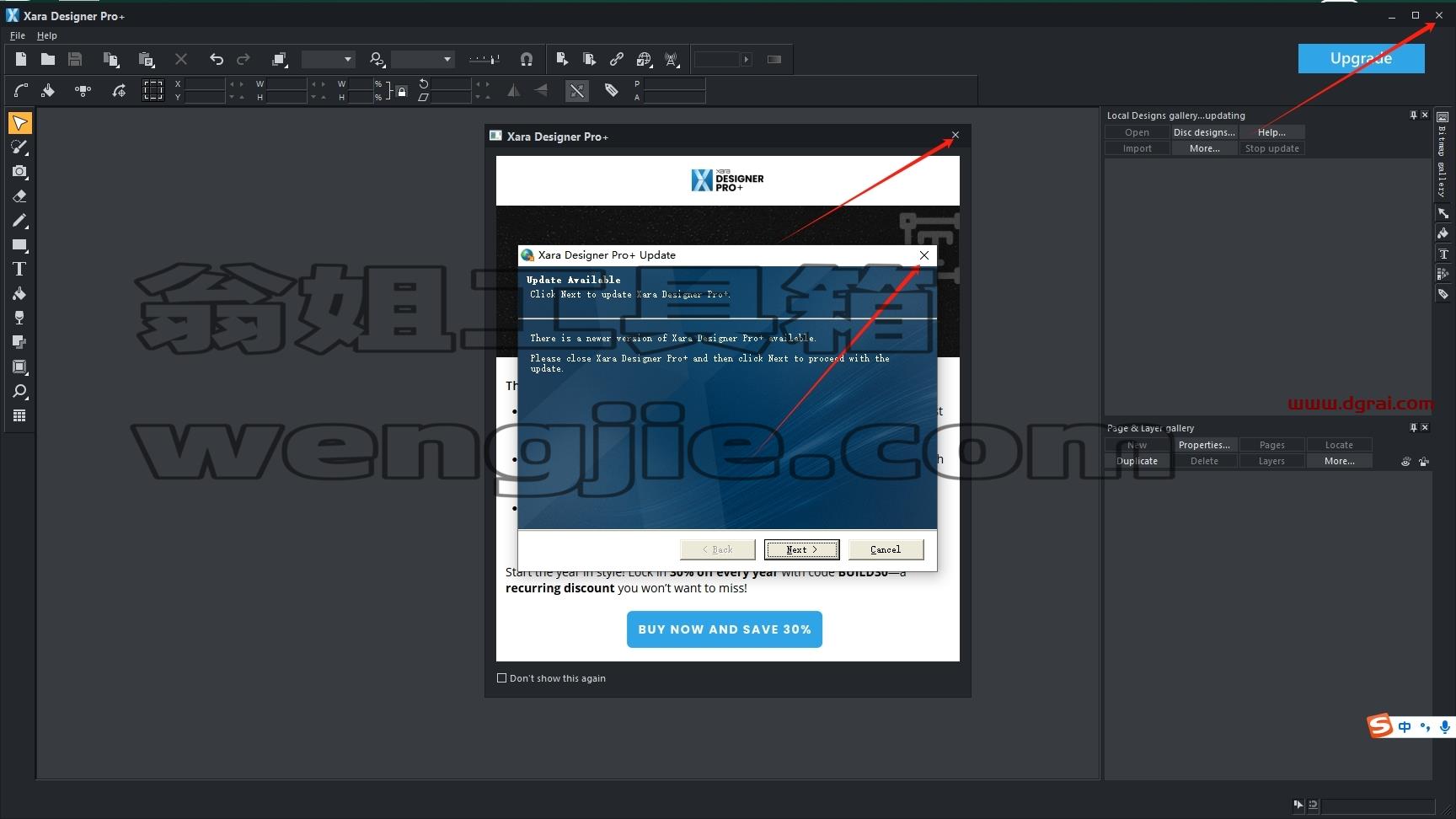Click the arrow next to the top toolbar field
This screenshot has width=1456, height=819.
tap(747, 59)
